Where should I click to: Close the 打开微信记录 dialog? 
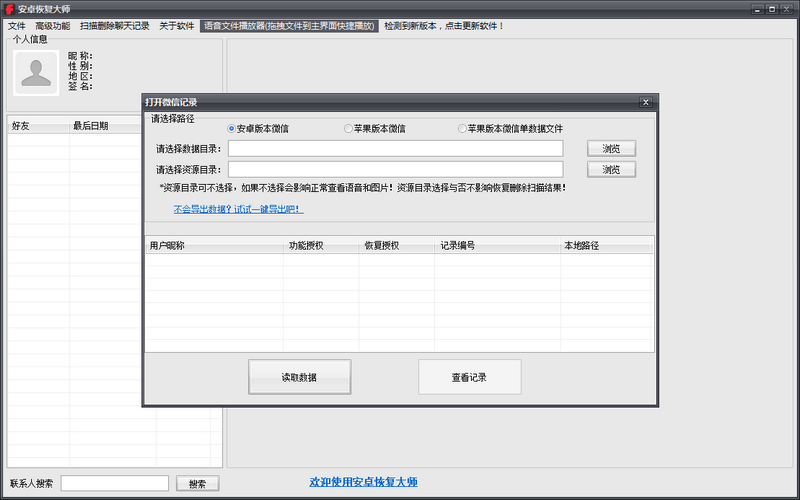coord(646,102)
